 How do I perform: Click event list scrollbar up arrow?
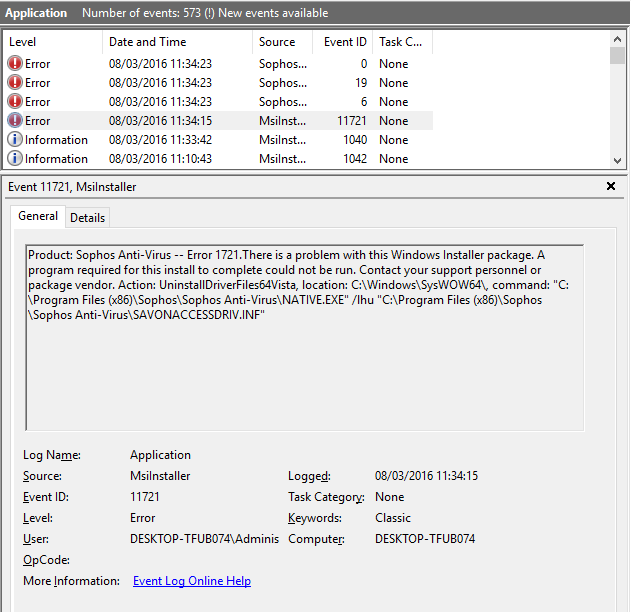(x=617, y=39)
